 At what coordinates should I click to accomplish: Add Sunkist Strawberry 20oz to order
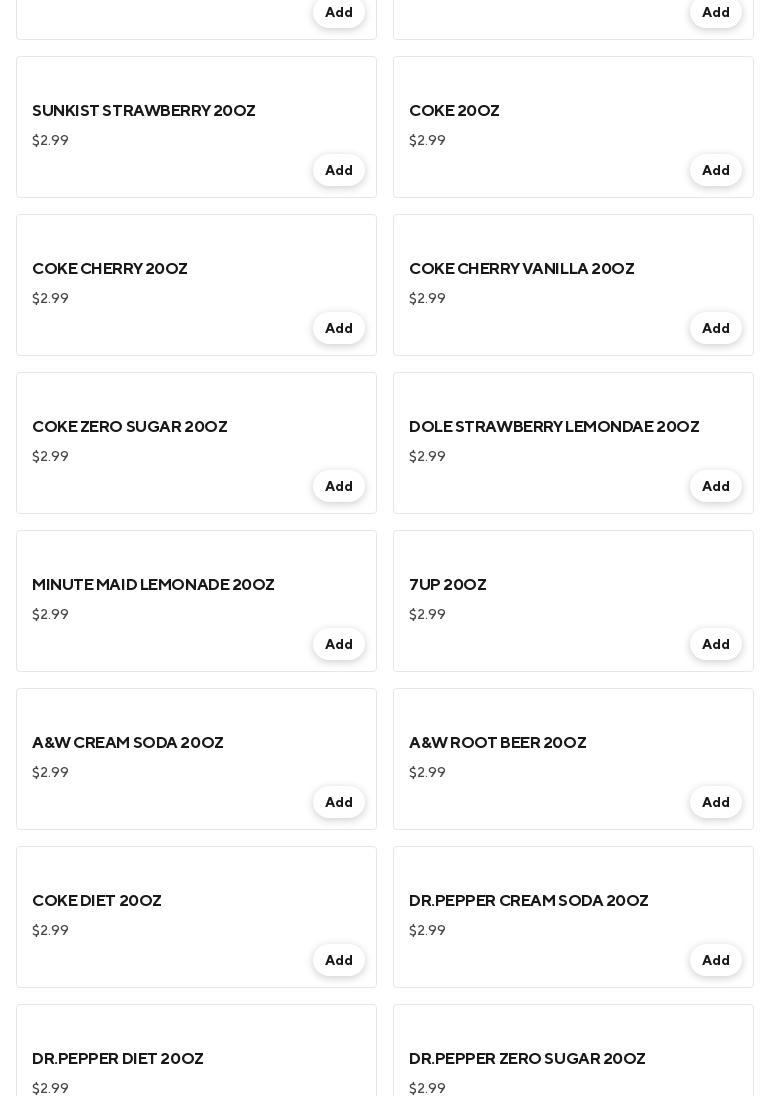[x=338, y=170]
